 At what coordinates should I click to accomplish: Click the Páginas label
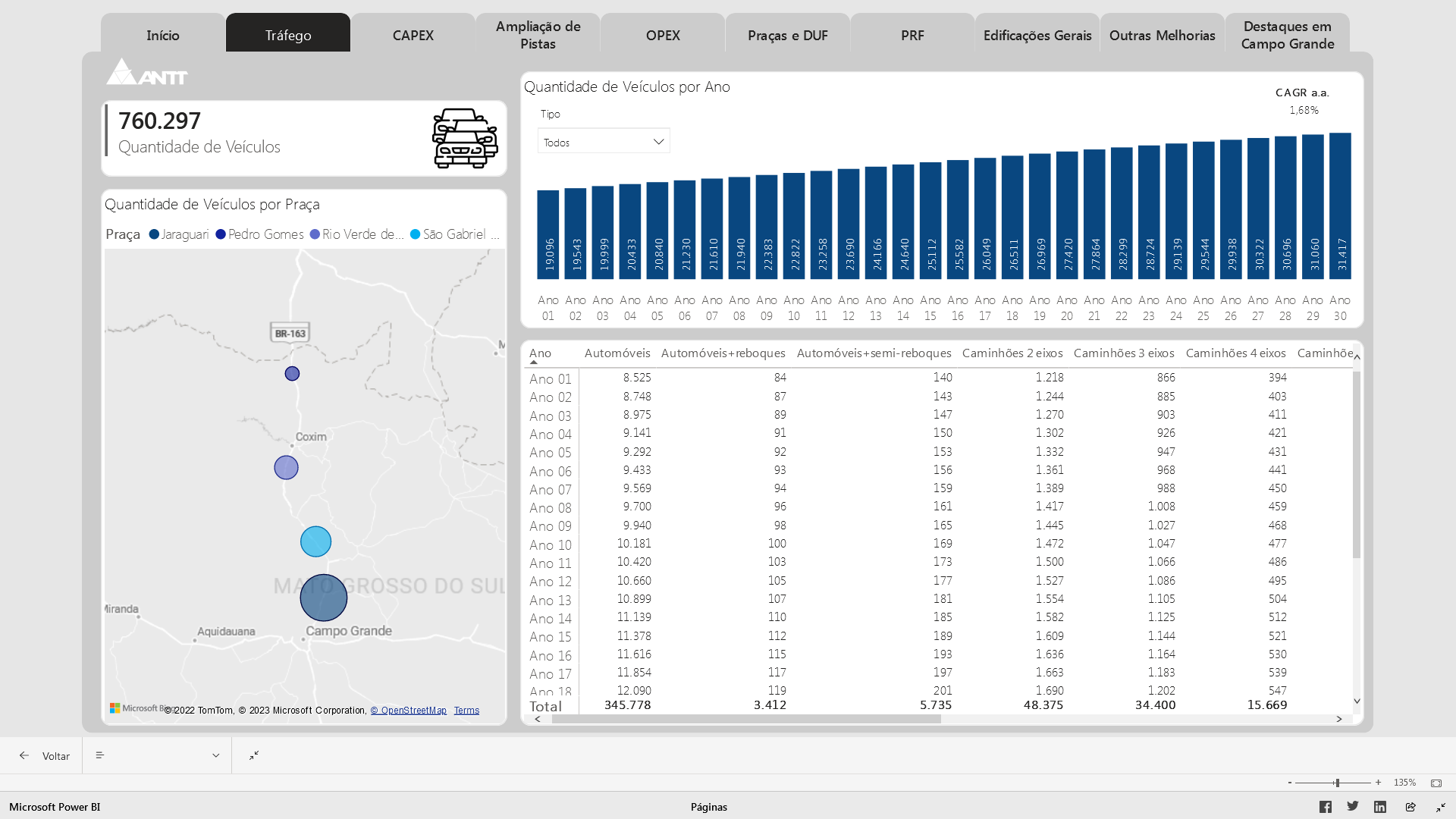pyautogui.click(x=709, y=807)
